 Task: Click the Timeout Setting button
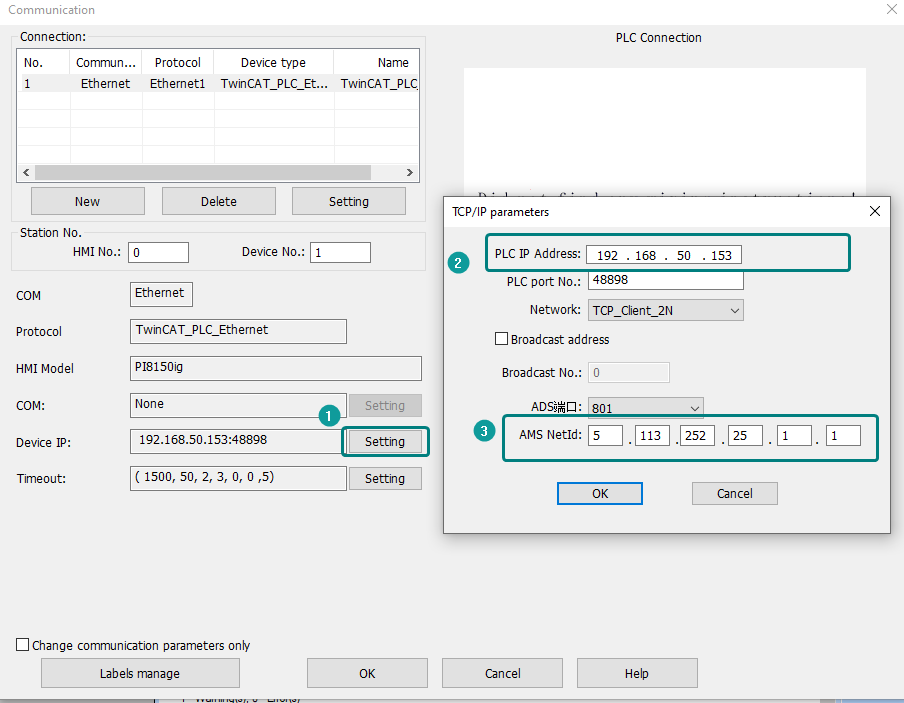coord(385,479)
